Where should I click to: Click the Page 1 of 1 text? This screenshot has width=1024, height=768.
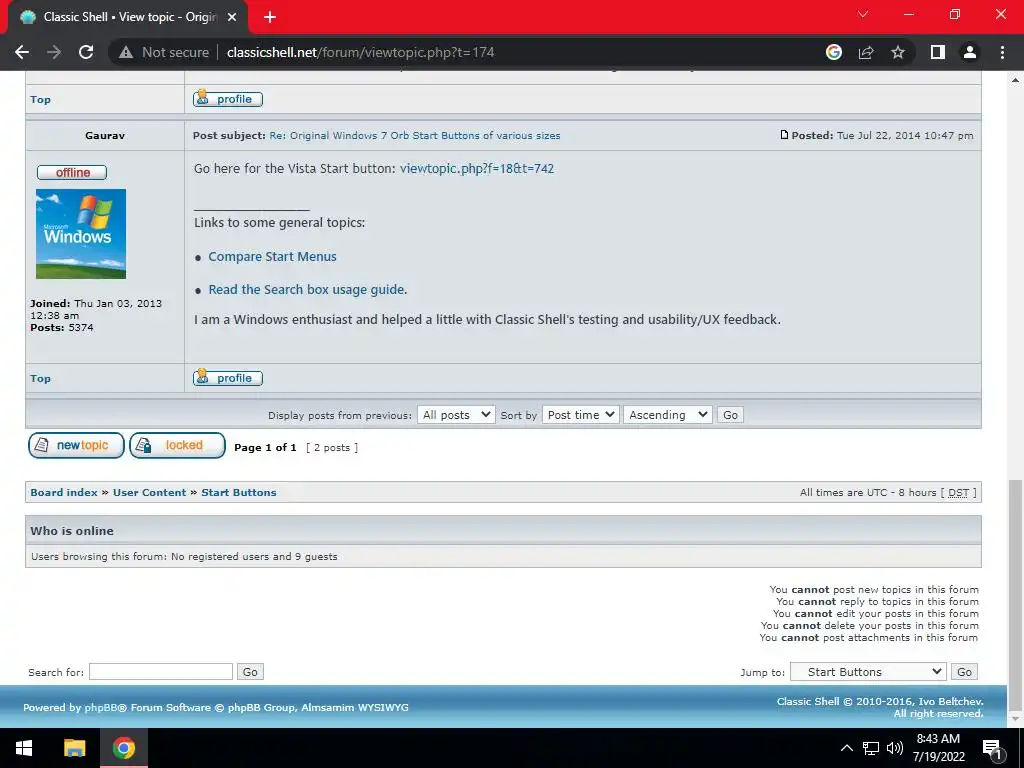click(x=265, y=447)
